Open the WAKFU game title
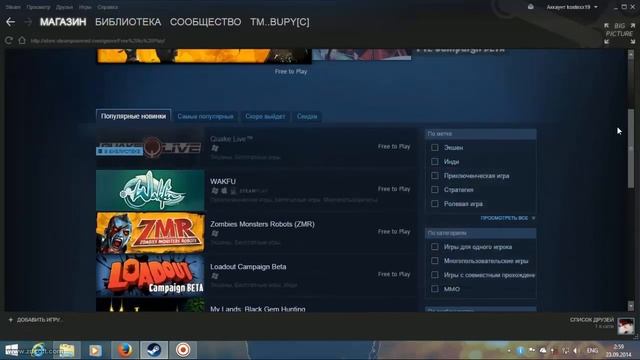Image resolution: width=640 pixels, height=360 pixels. (x=223, y=181)
